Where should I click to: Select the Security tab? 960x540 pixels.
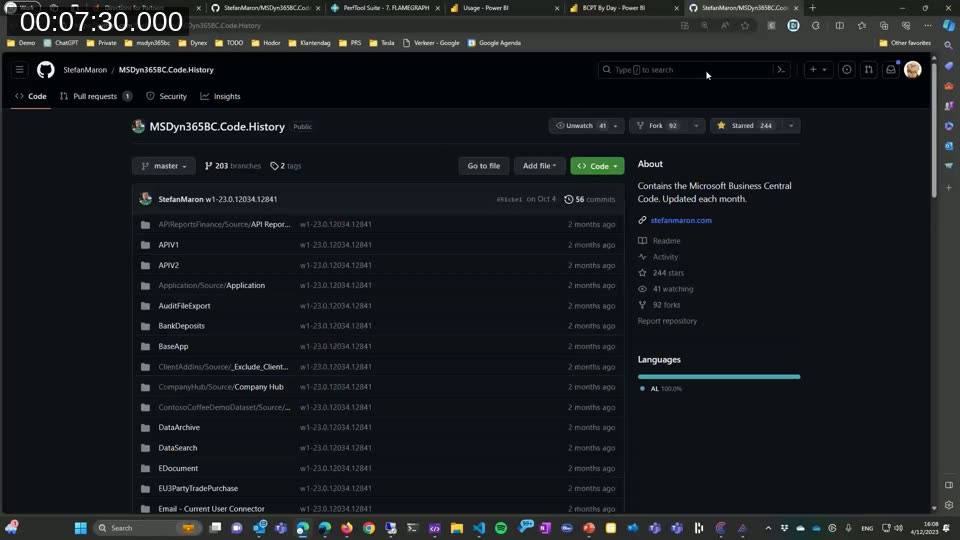pos(167,96)
